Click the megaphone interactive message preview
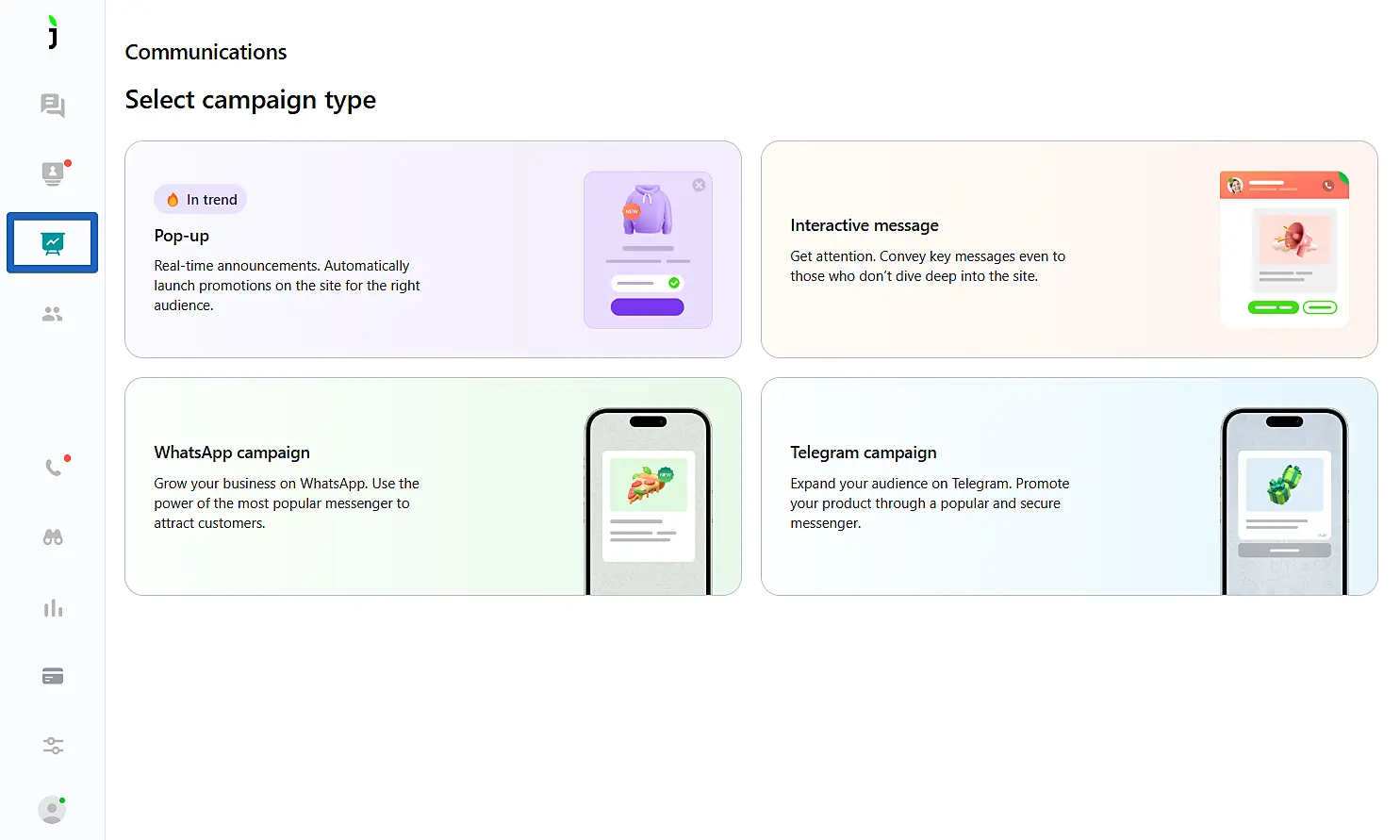Viewport: 1400px width, 840px height. (1284, 250)
